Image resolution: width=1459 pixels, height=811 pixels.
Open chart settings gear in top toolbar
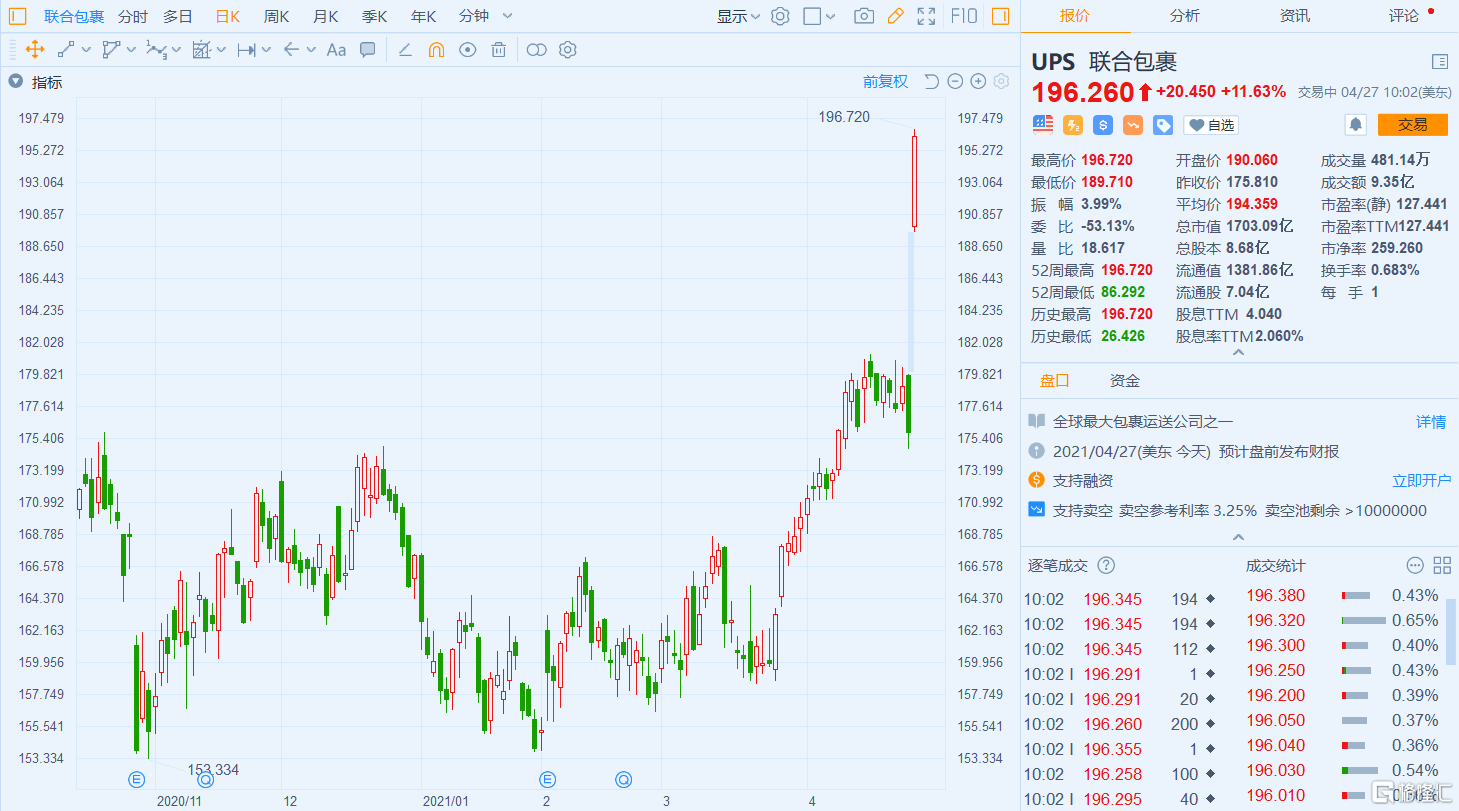coord(780,16)
